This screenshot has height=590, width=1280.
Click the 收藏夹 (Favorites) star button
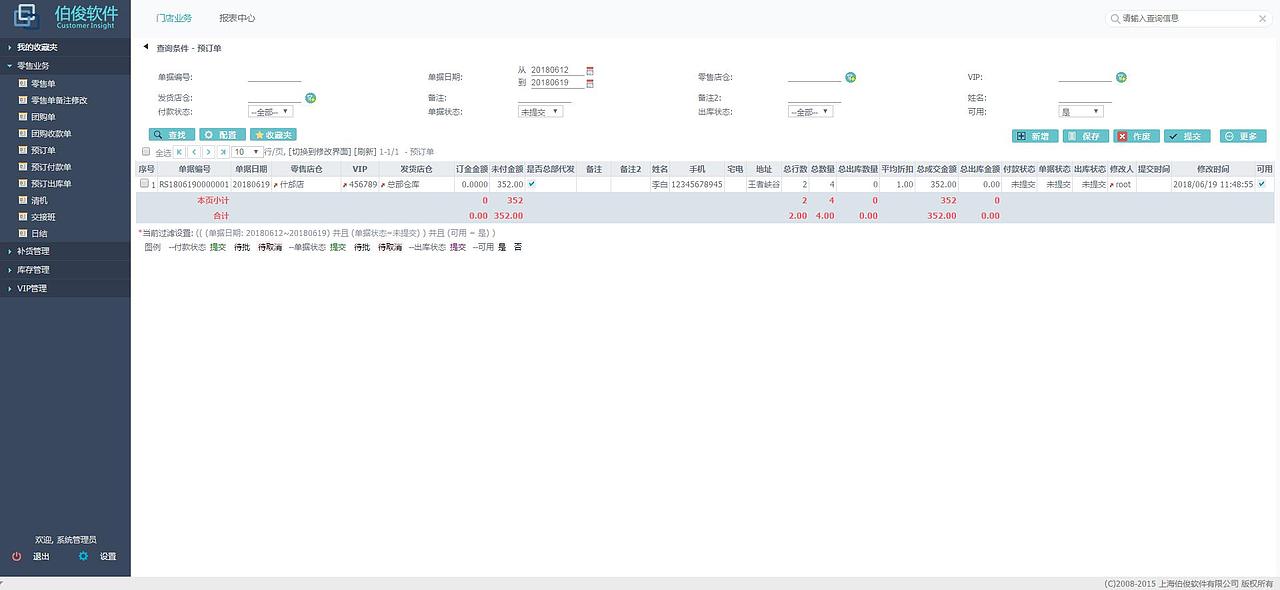tap(273, 135)
